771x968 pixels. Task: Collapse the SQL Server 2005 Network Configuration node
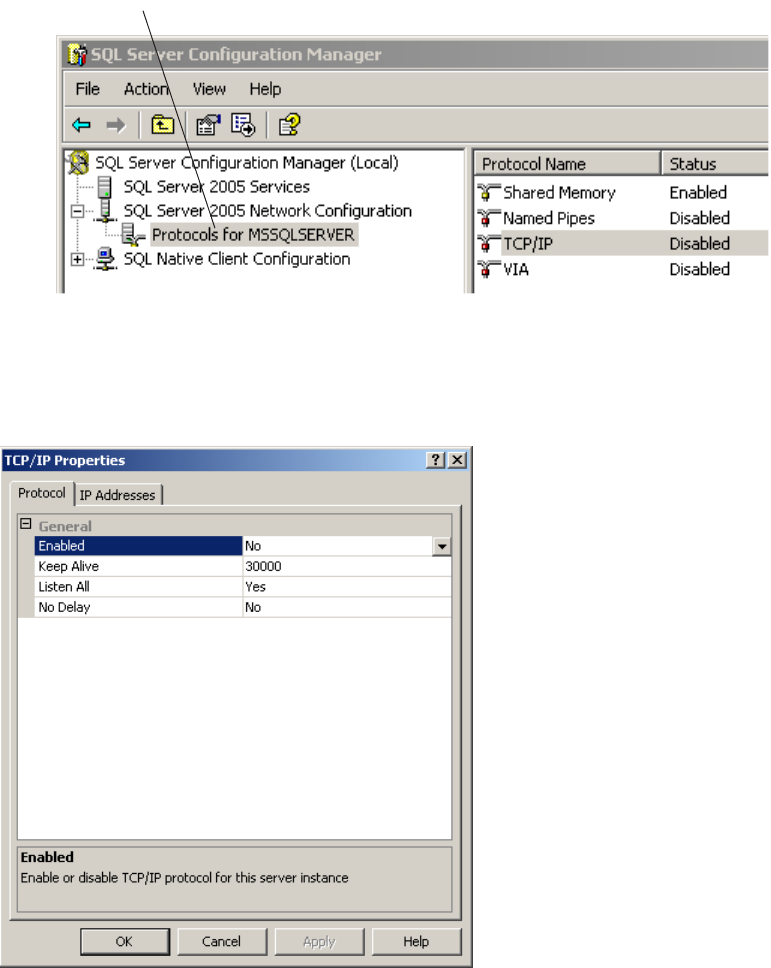tap(77, 211)
